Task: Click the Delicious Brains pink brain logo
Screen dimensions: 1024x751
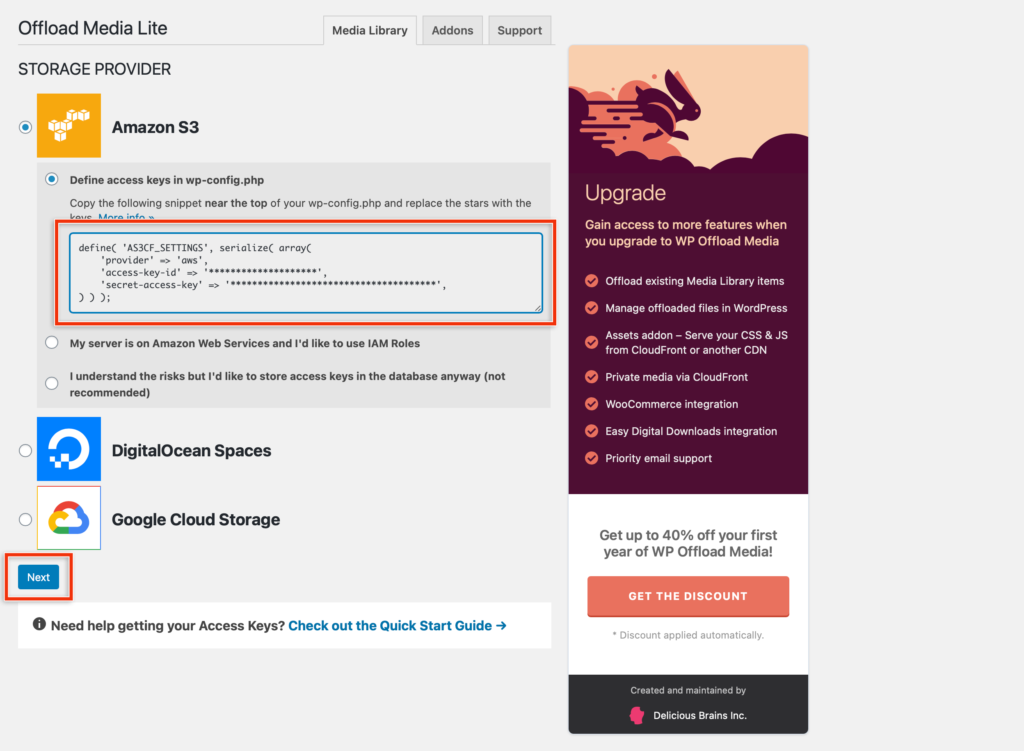Action: pyautogui.click(x=637, y=715)
